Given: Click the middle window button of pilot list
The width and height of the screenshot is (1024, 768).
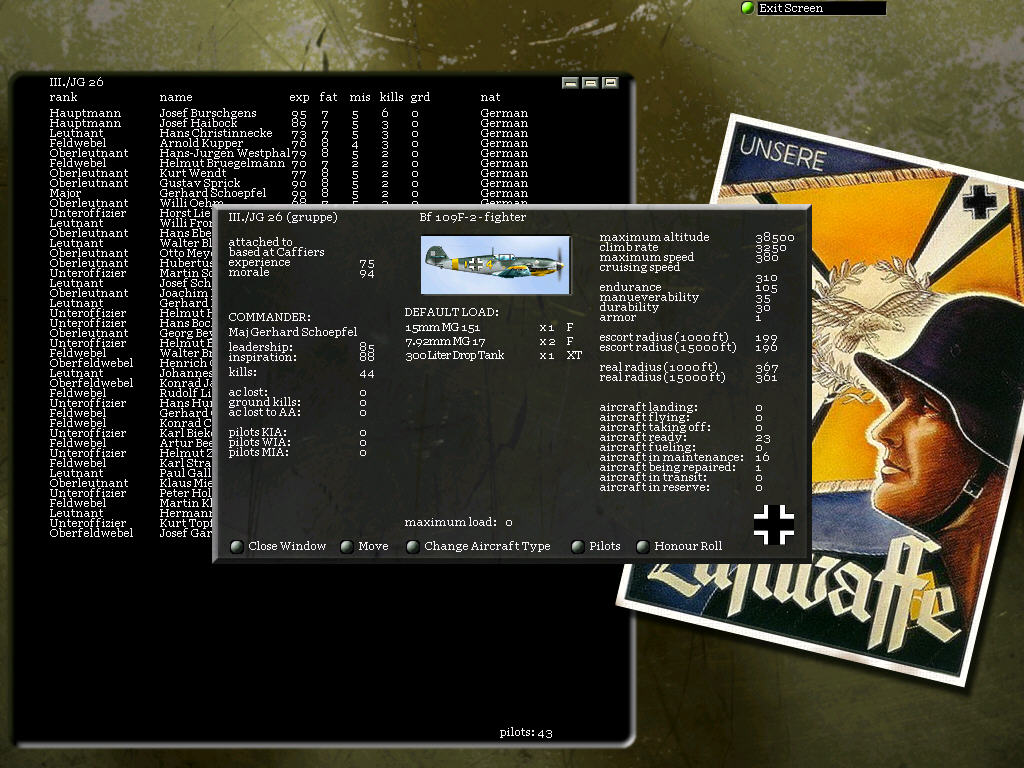Looking at the screenshot, I should [590, 83].
